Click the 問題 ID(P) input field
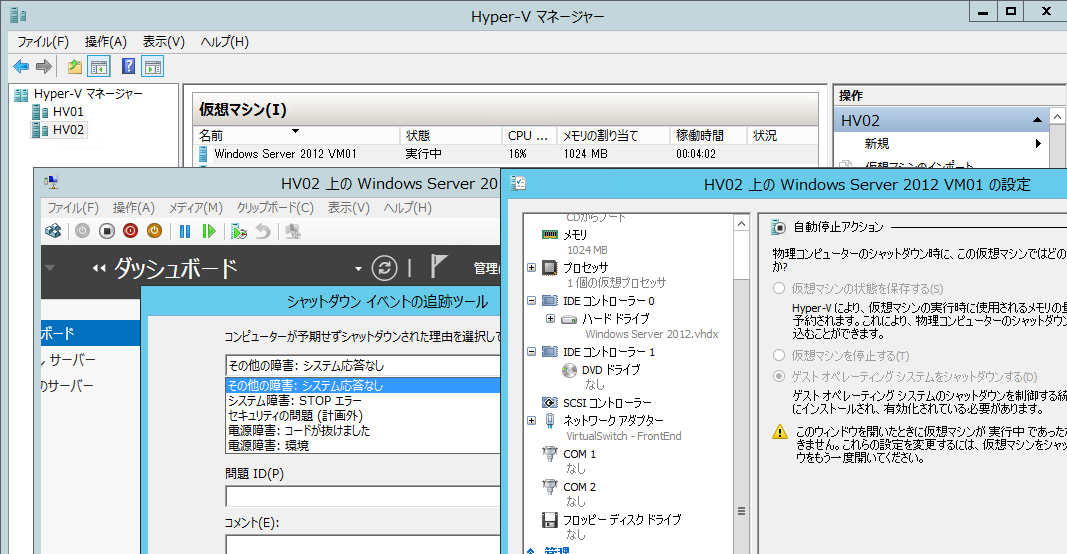Viewport: 1067px width, 554px height. [x=363, y=495]
